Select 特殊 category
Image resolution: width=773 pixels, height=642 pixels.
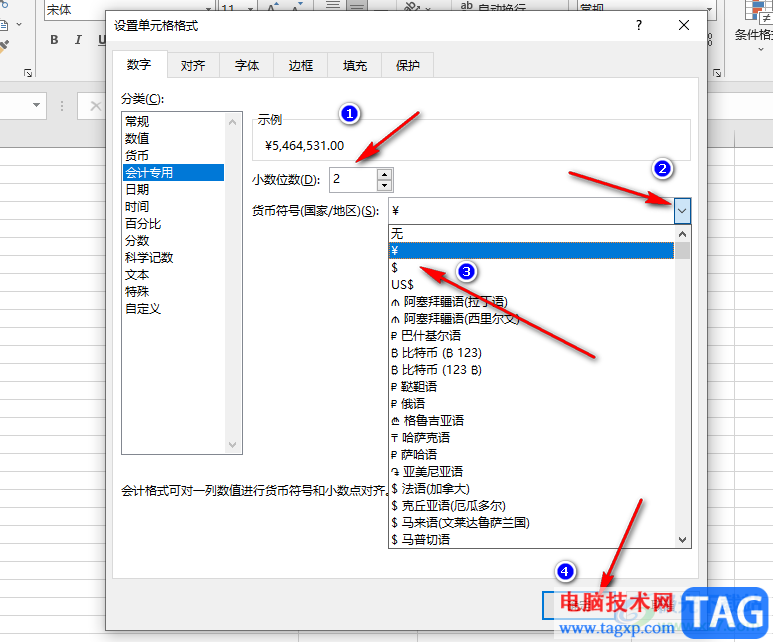pyautogui.click(x=173, y=291)
